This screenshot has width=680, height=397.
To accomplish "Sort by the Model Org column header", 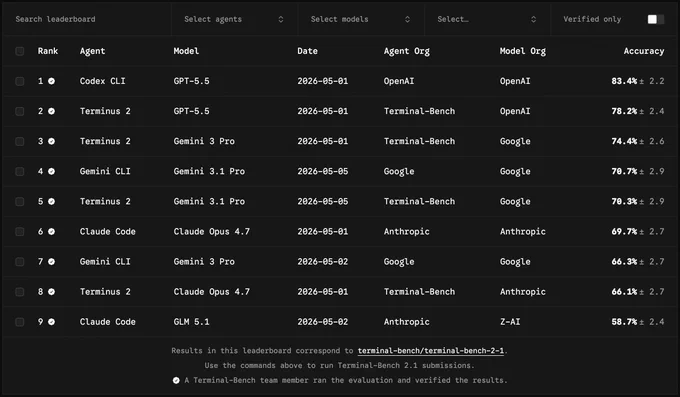I will [x=523, y=51].
